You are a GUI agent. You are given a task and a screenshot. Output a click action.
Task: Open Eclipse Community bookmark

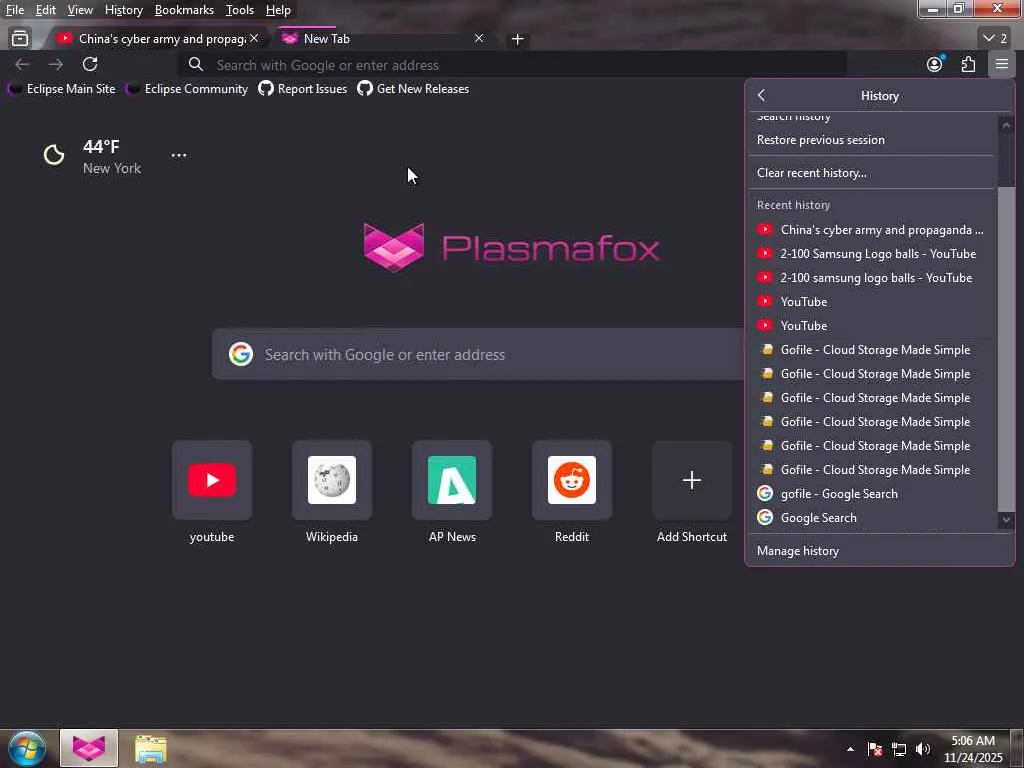point(187,89)
